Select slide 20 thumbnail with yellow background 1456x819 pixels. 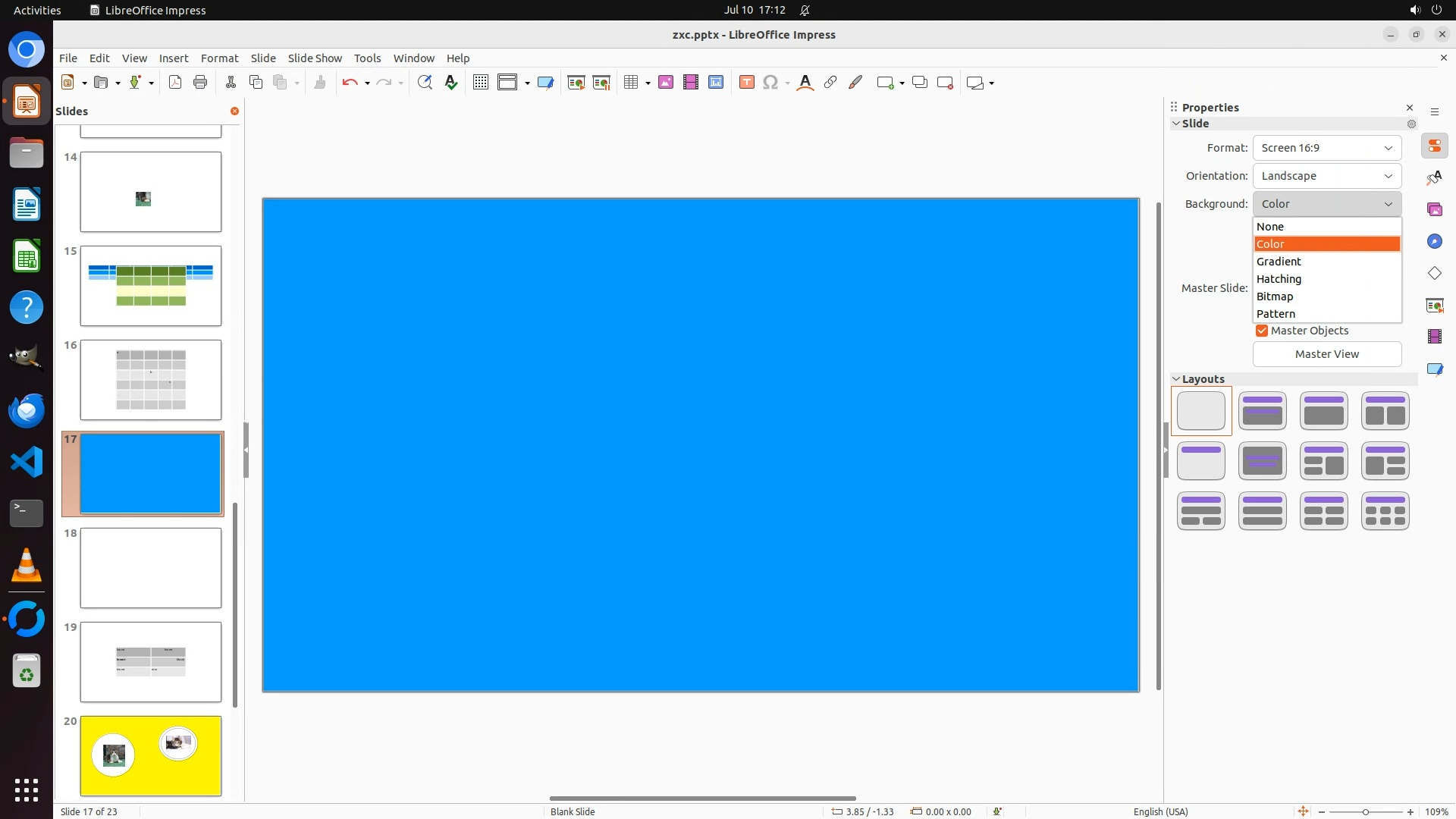click(151, 755)
